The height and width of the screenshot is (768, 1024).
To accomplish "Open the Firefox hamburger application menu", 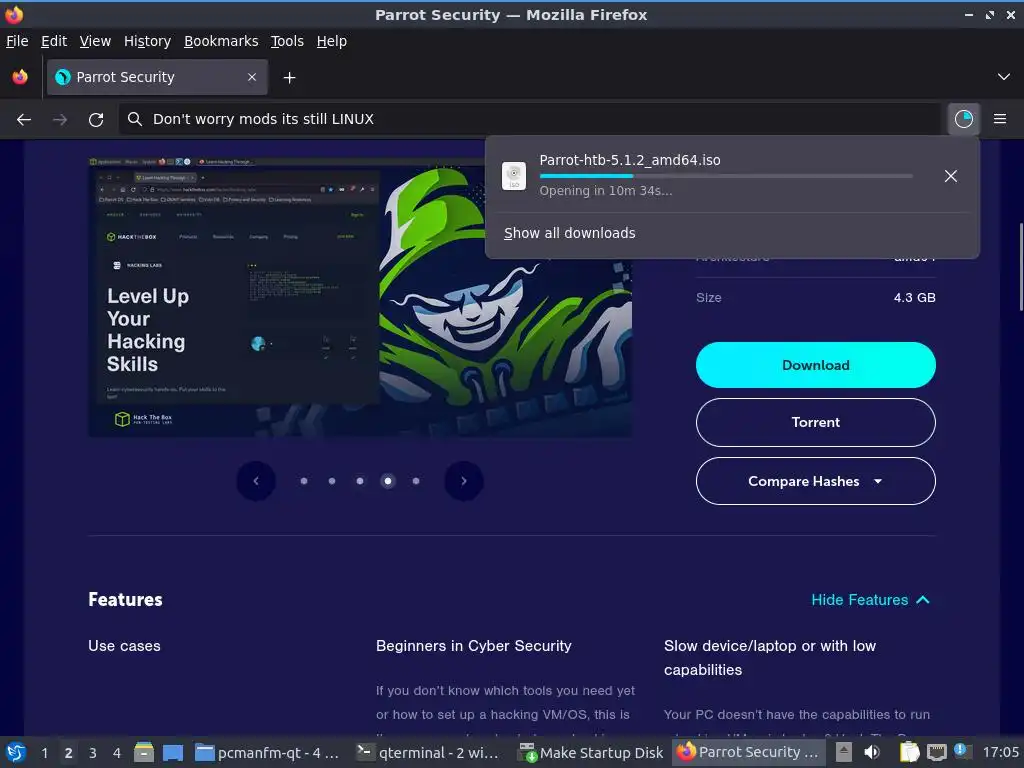I will coord(1000,119).
